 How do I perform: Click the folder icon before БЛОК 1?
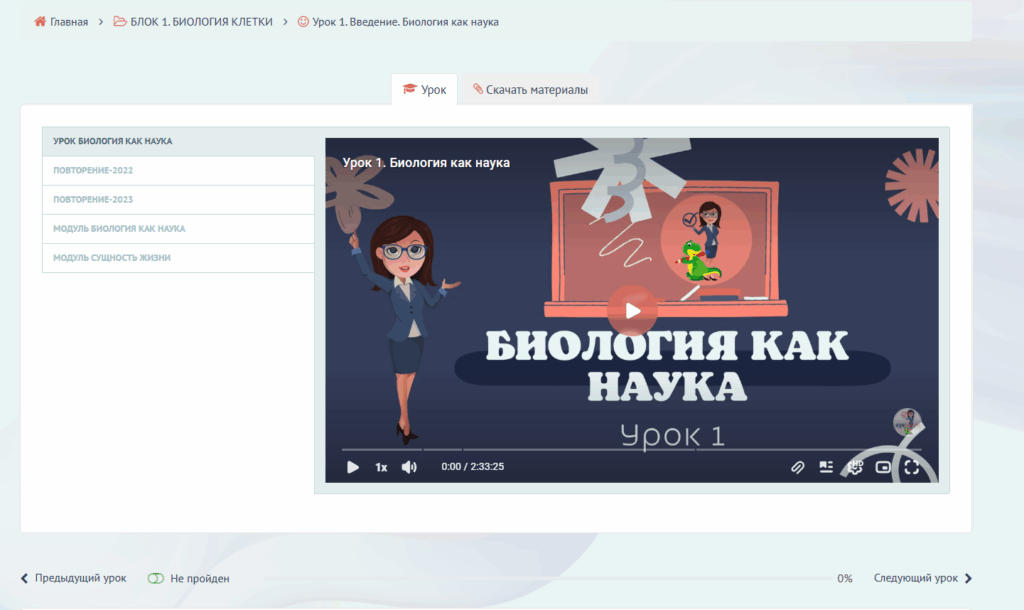120,22
